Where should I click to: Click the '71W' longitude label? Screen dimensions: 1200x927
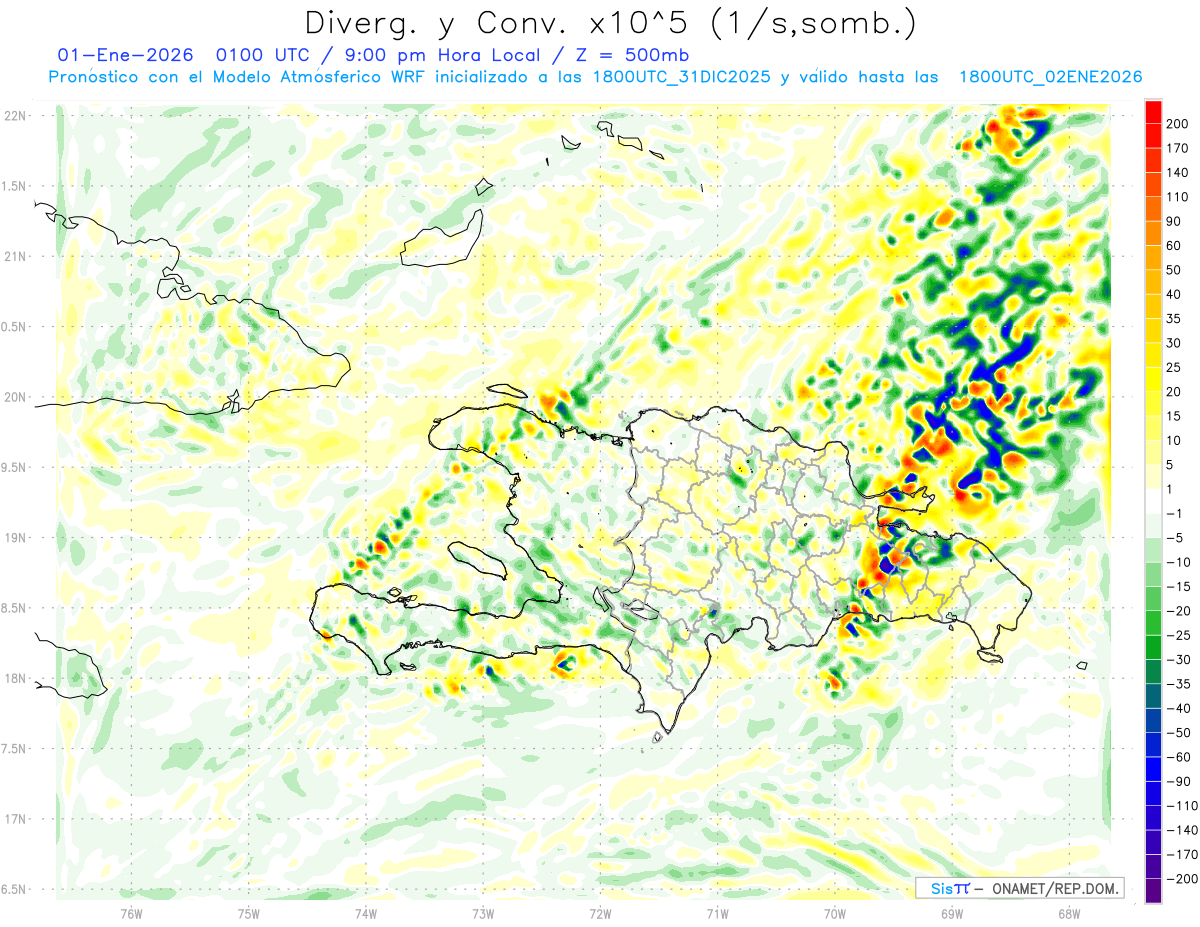pyautogui.click(x=717, y=913)
